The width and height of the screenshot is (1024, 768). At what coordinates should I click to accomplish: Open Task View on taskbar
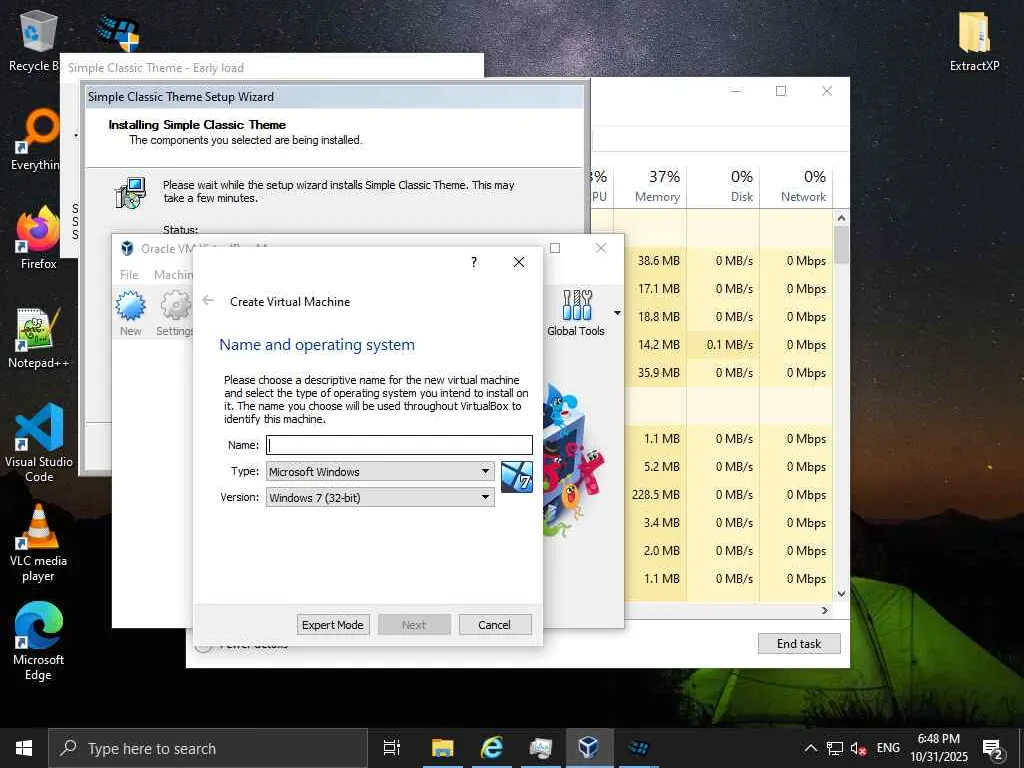click(x=392, y=748)
